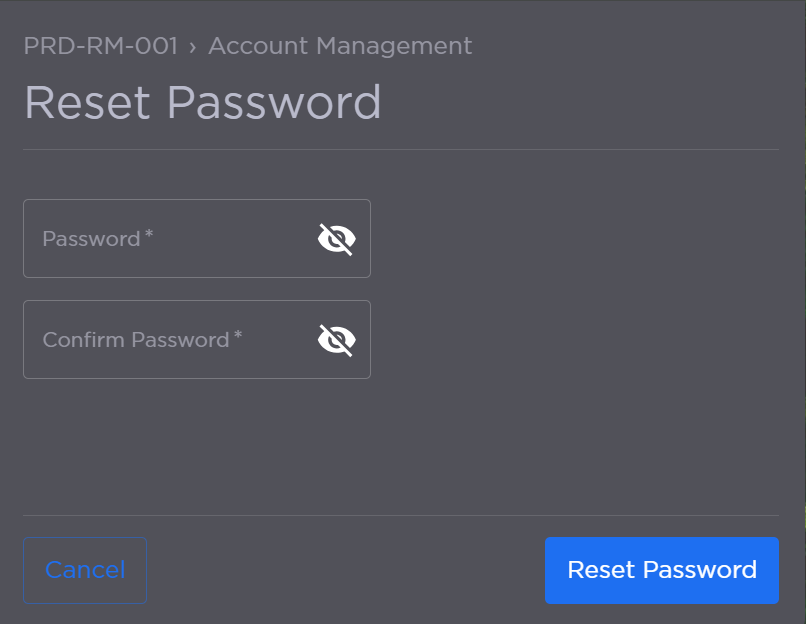Navigate to Account Management via breadcrumb

(340, 46)
